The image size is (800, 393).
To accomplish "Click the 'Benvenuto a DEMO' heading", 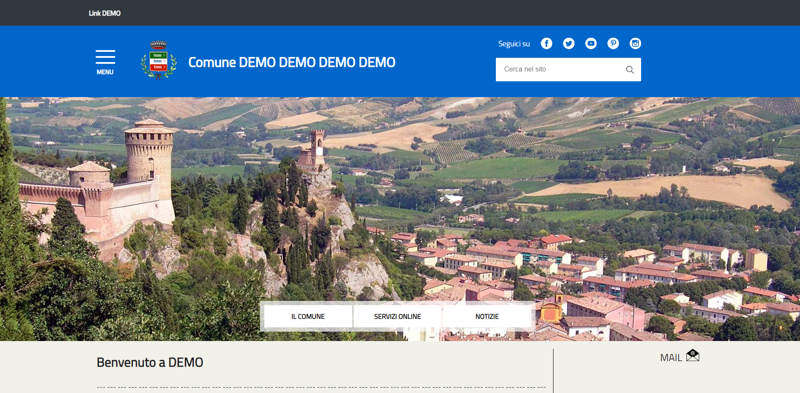I will [150, 362].
